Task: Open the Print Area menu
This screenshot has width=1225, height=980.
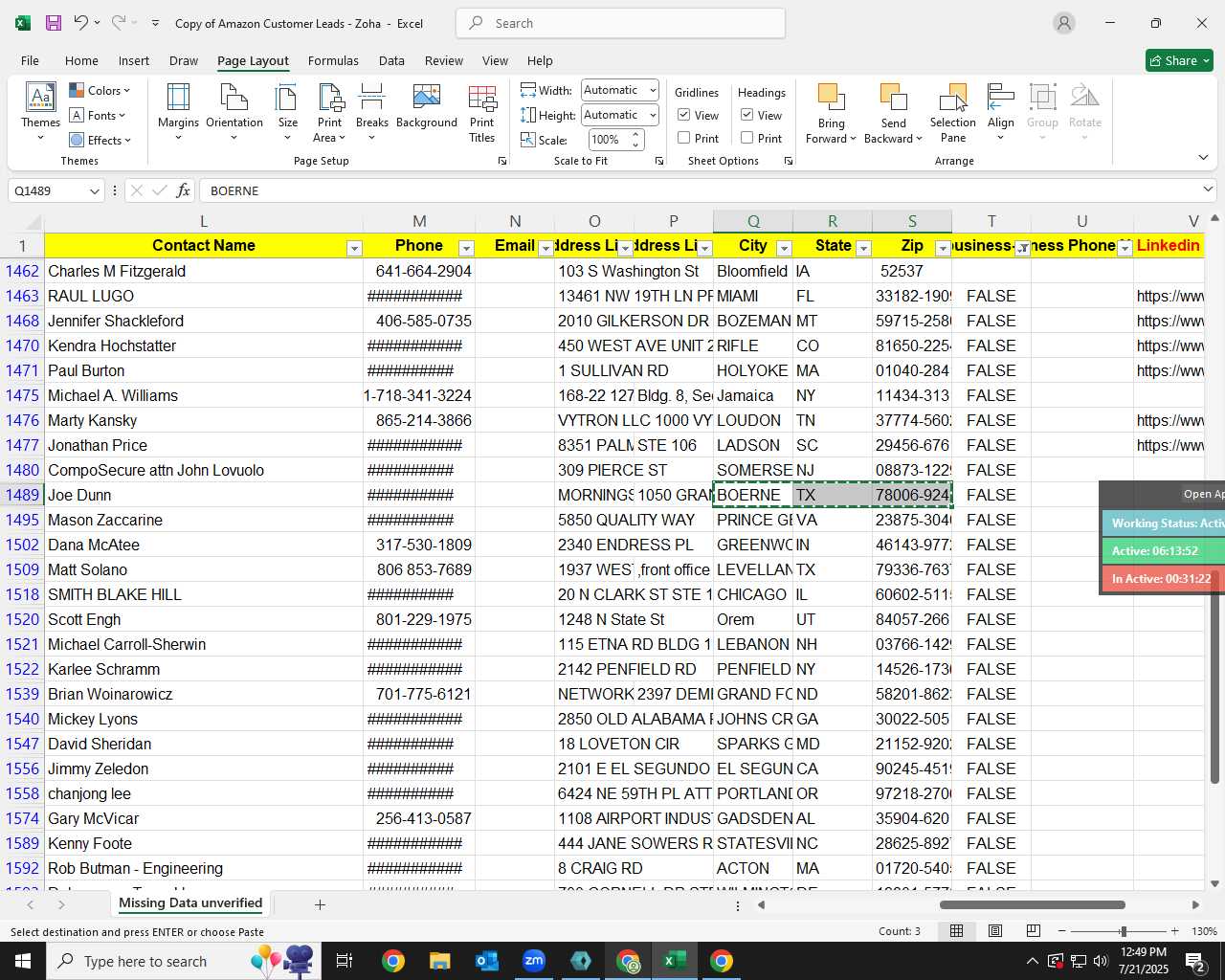Action: [329, 112]
